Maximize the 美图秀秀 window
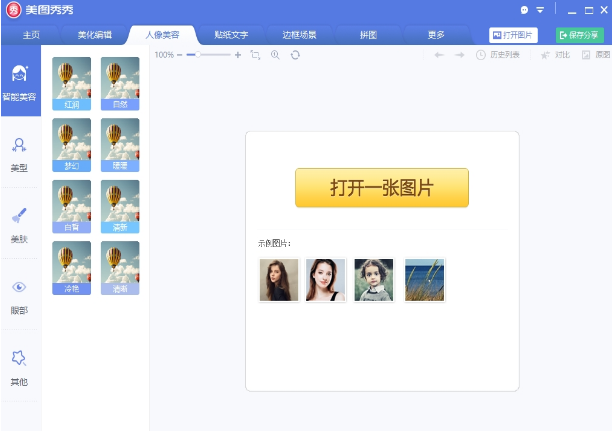The image size is (613, 431). 589,11
